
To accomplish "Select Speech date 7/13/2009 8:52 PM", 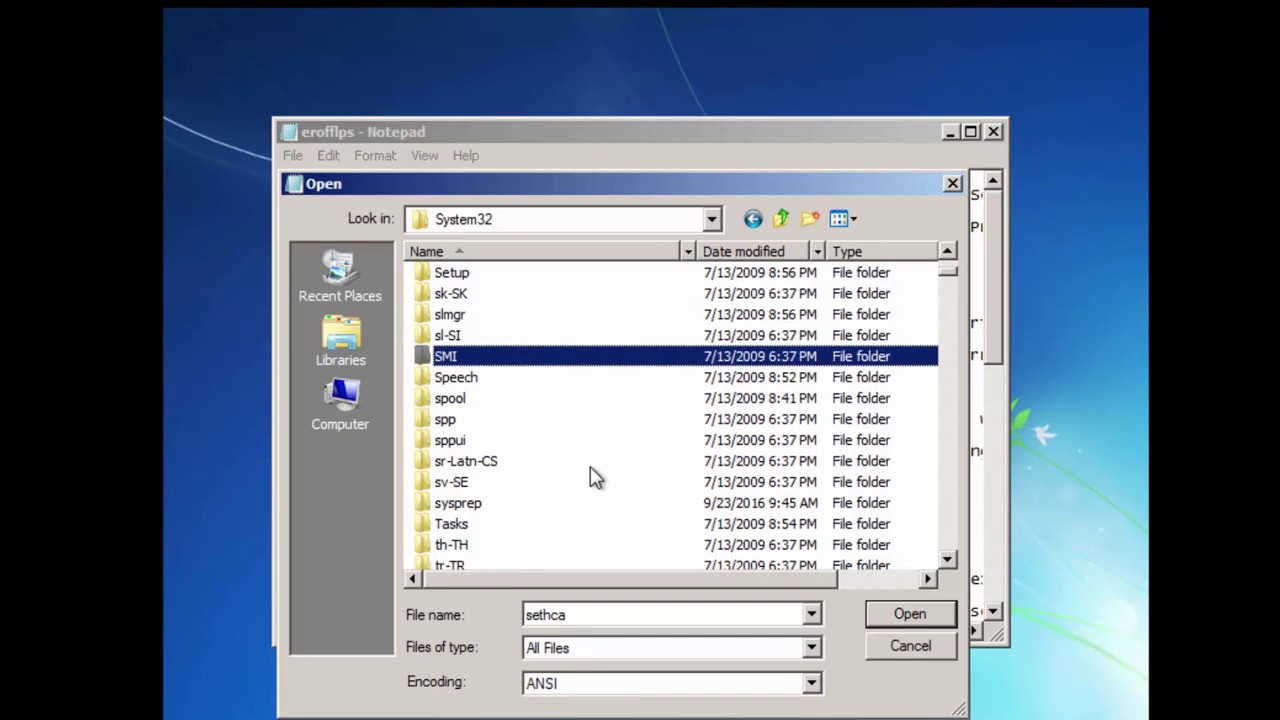I will [760, 377].
